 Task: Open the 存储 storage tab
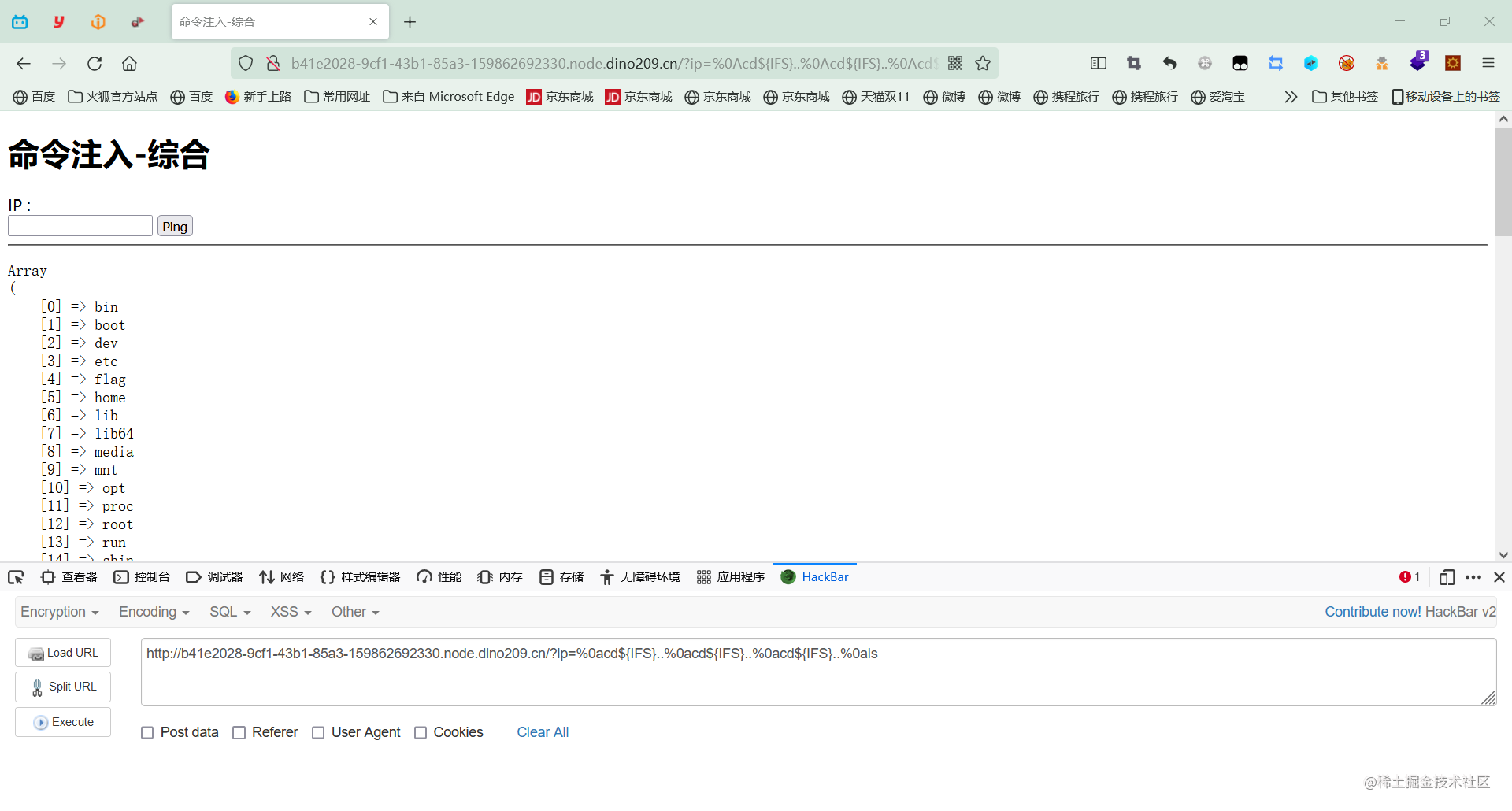pos(561,577)
